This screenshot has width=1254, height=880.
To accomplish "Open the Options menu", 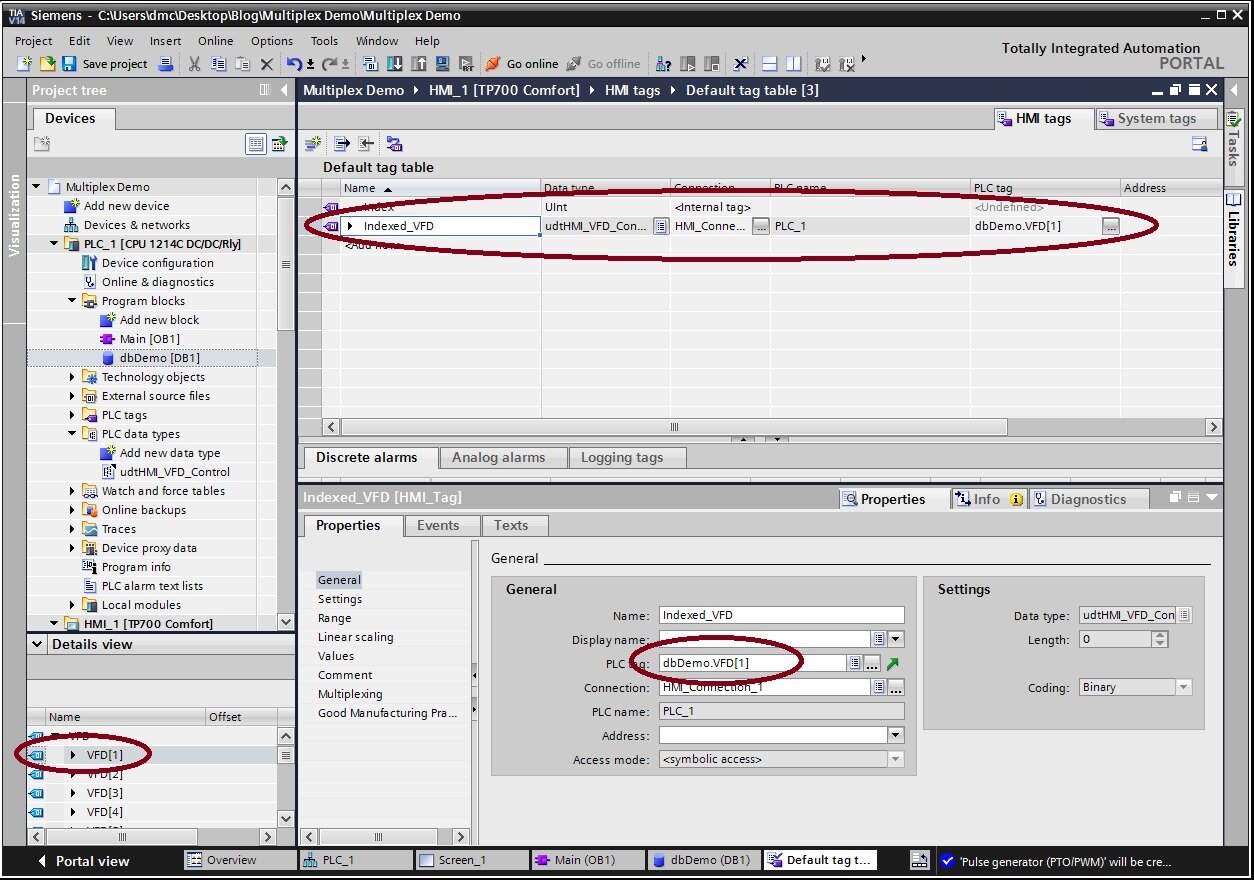I will pos(272,41).
